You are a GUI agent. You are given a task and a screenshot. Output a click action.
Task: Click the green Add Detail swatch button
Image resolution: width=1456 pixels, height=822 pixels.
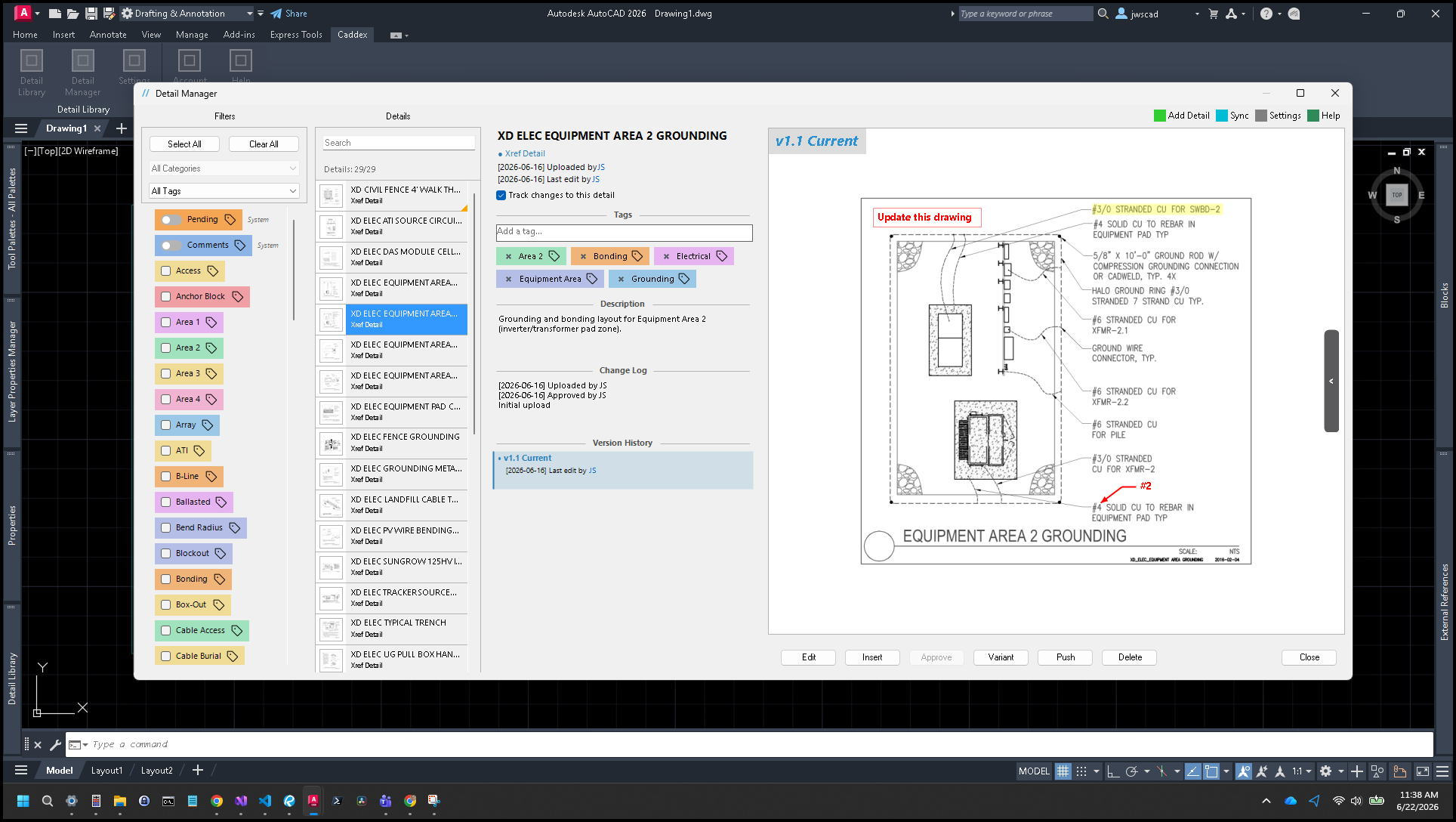click(x=1159, y=116)
